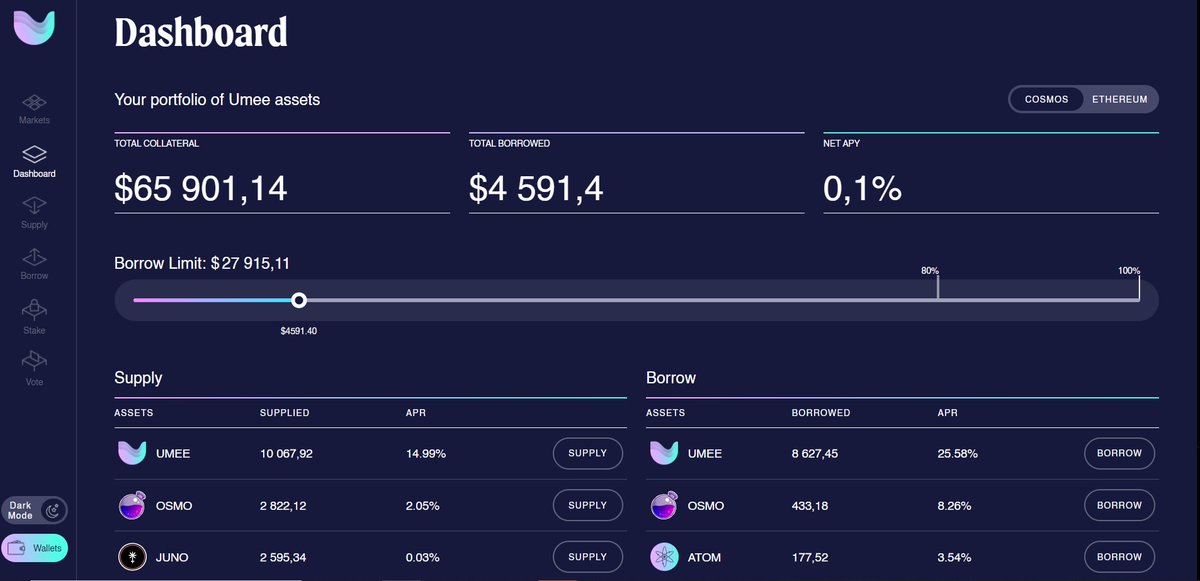Select the Stake icon in the sidebar
Image resolution: width=1200 pixels, height=581 pixels.
pyautogui.click(x=34, y=310)
